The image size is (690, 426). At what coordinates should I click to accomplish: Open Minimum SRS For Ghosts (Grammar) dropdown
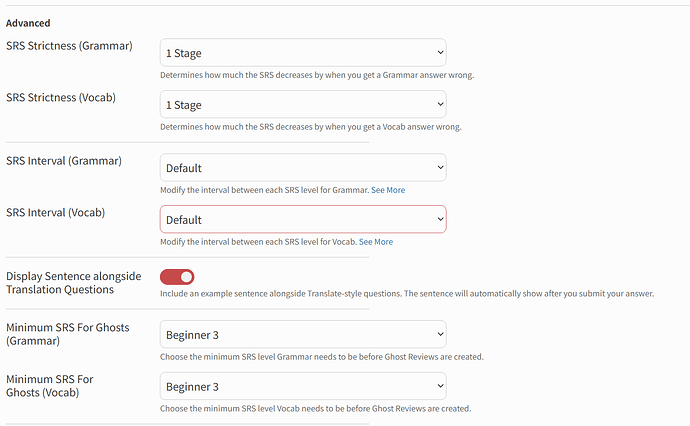tap(303, 335)
